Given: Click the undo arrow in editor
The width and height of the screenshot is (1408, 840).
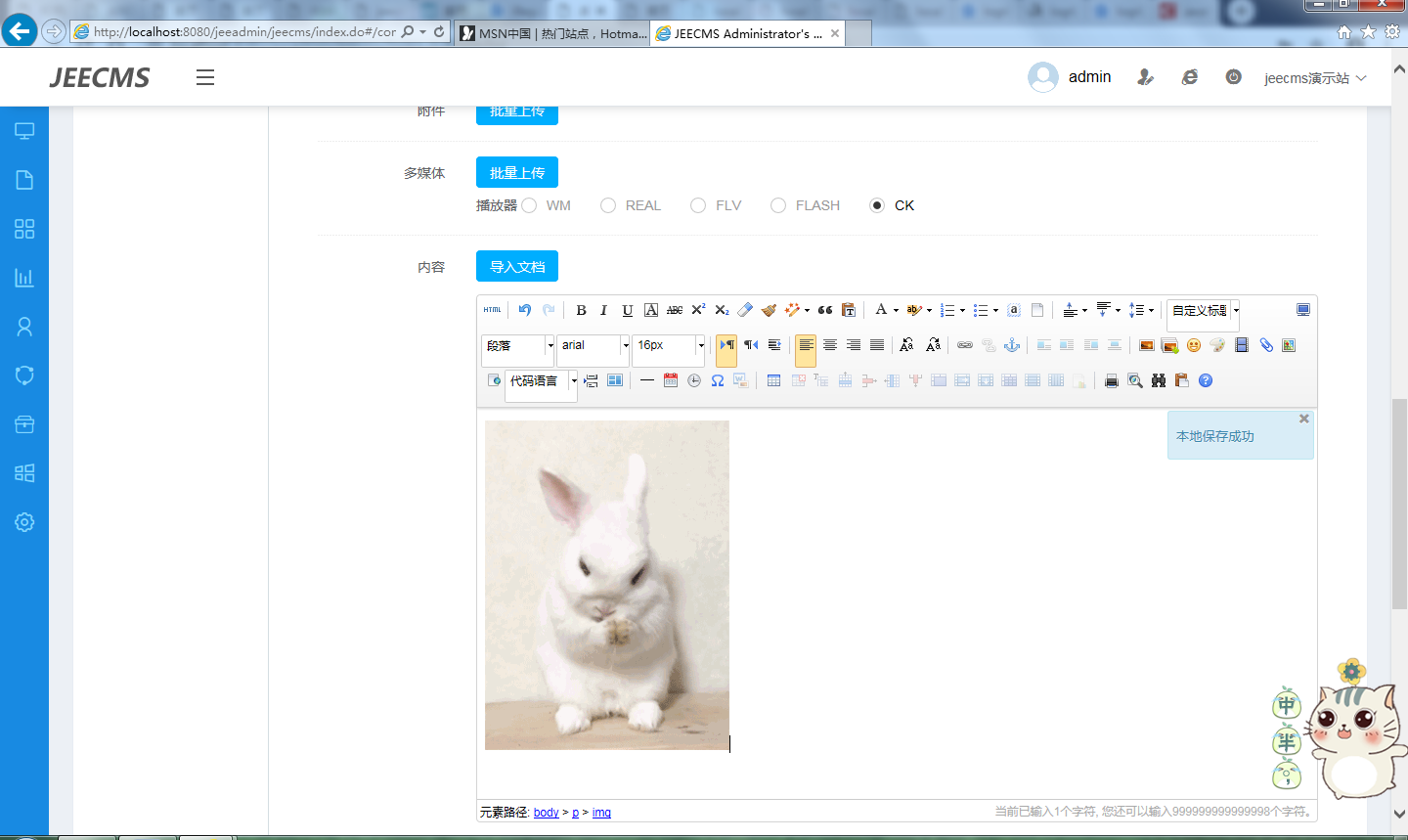Looking at the screenshot, I should 525,310.
